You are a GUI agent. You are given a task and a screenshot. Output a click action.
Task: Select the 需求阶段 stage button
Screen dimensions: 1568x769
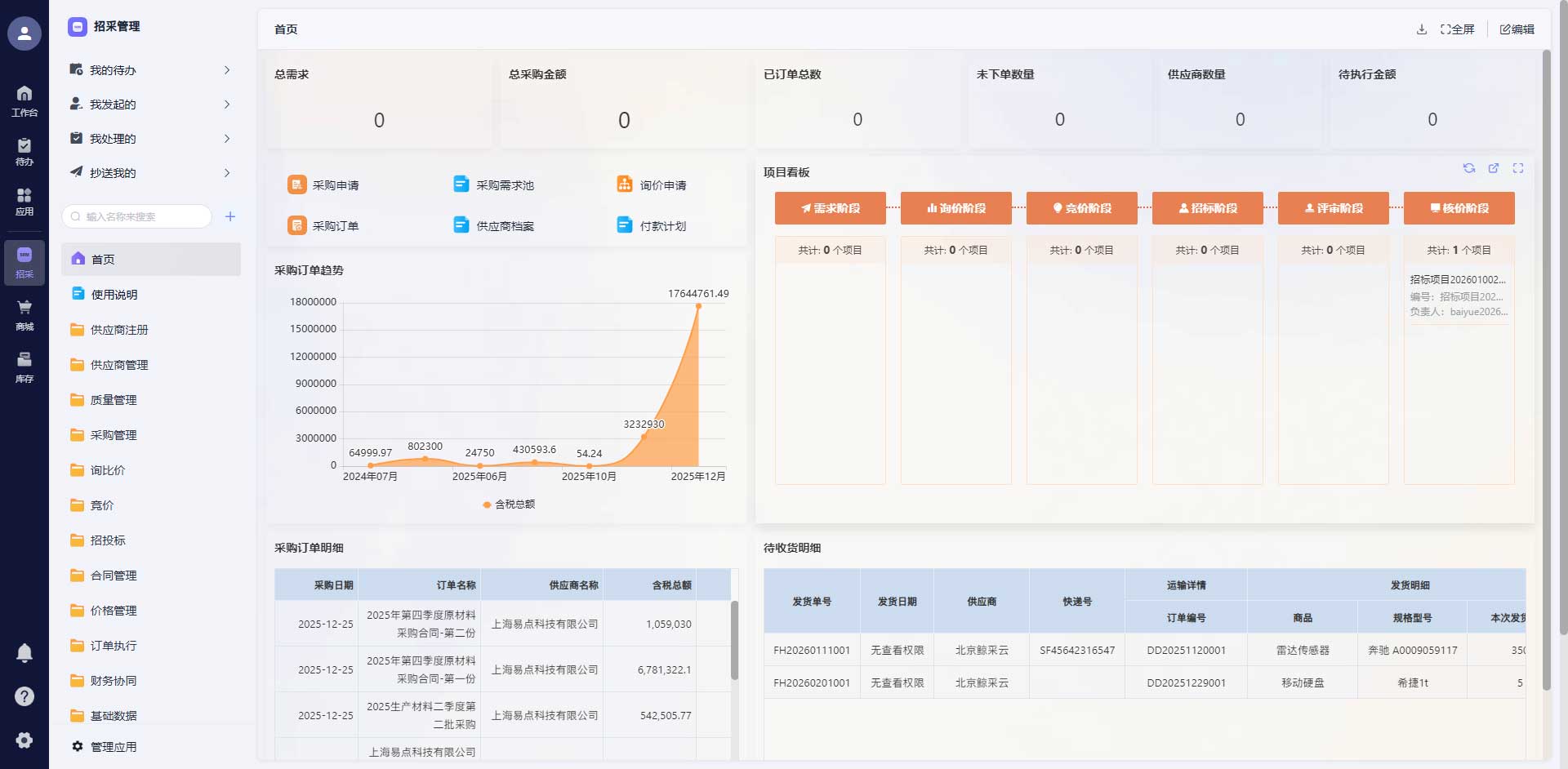click(831, 208)
